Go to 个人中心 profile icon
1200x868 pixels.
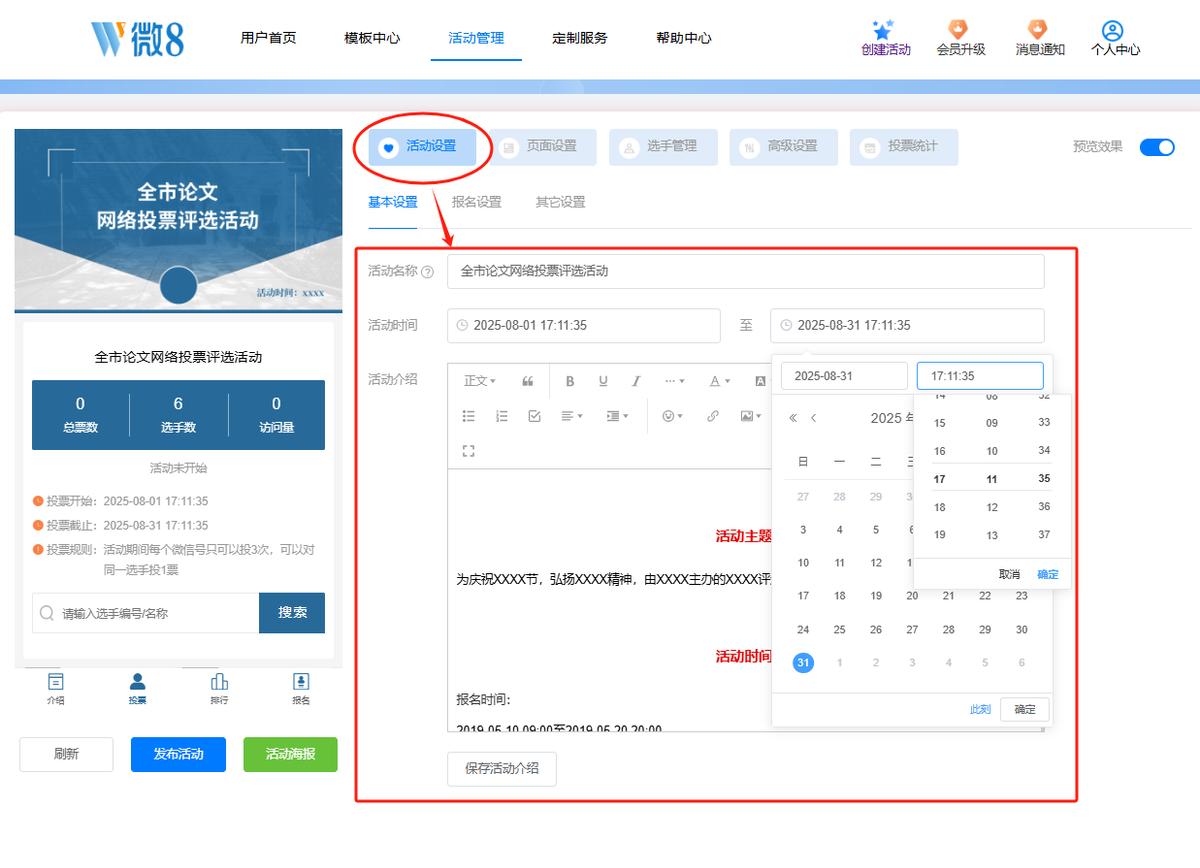click(1114, 31)
